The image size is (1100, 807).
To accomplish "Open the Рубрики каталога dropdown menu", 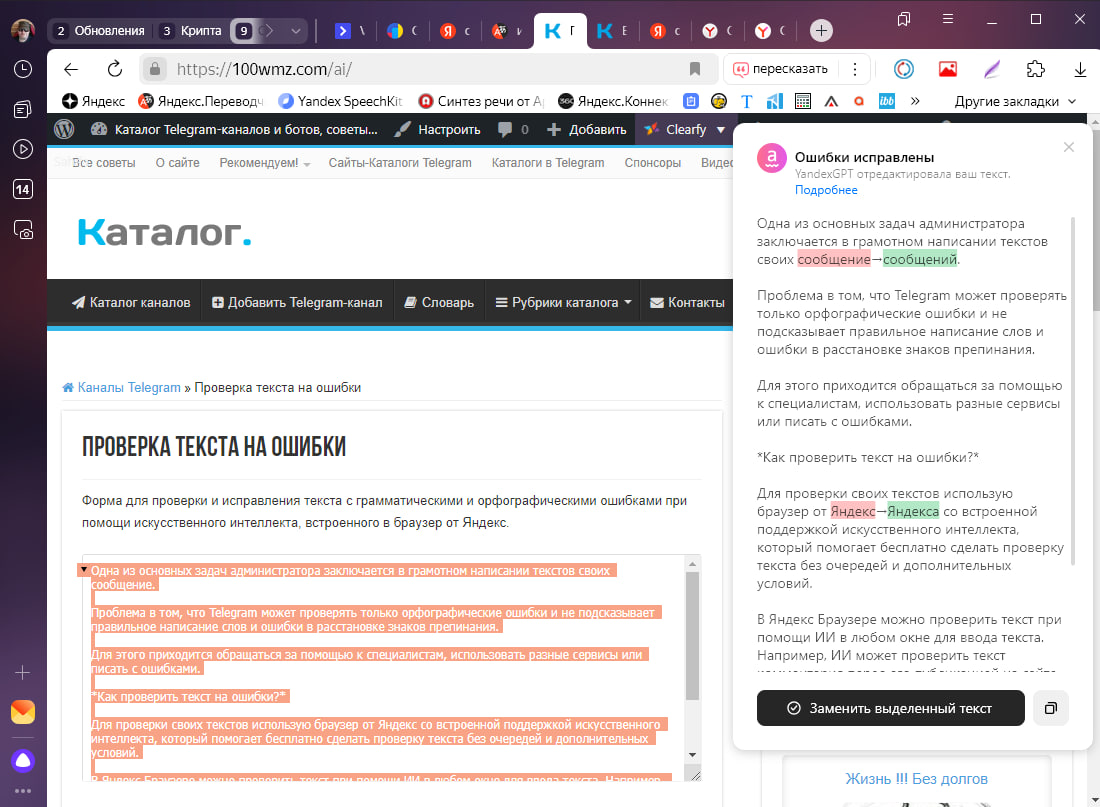I will point(564,302).
